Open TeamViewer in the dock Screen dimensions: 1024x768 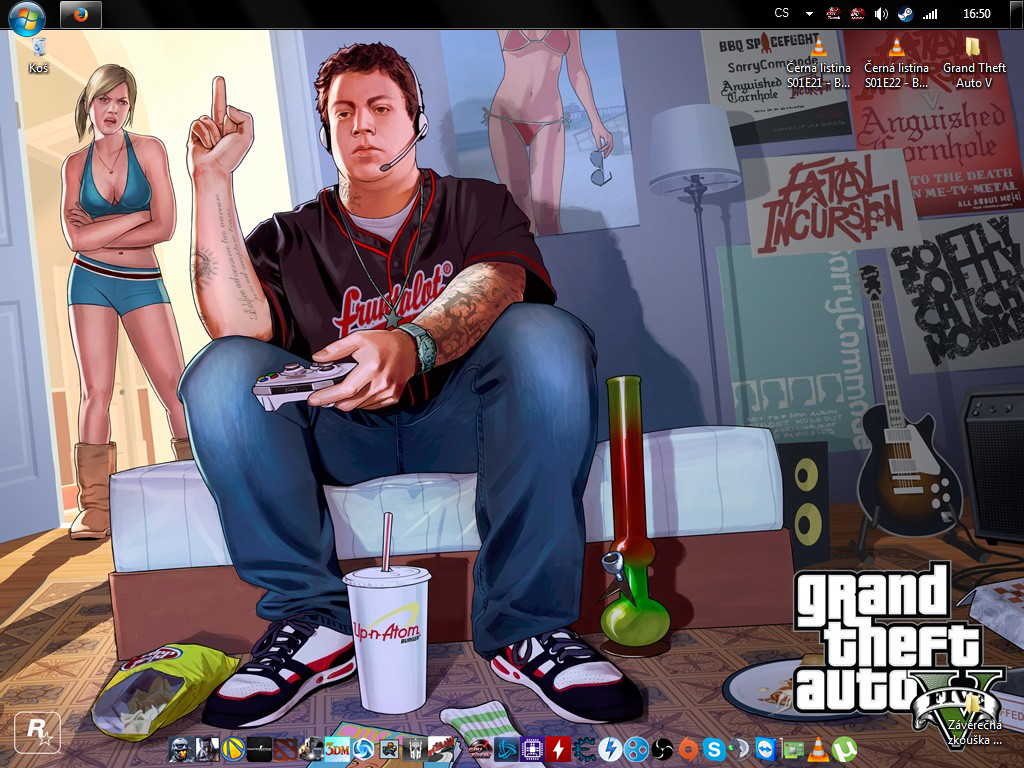tap(766, 748)
